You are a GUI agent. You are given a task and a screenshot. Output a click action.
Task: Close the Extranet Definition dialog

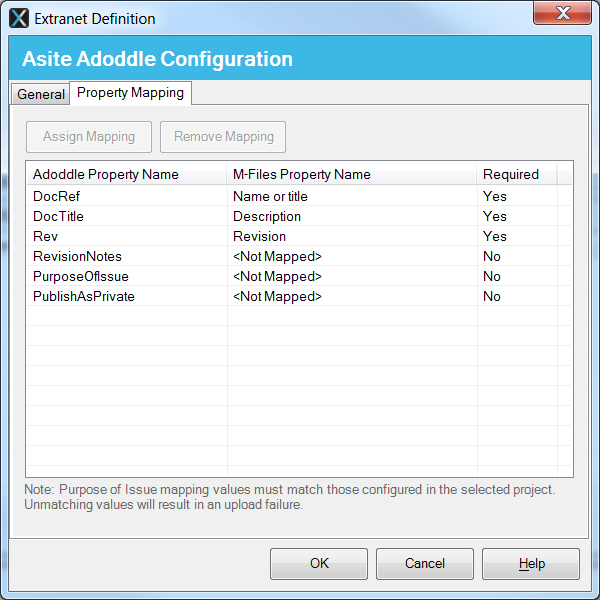[564, 14]
